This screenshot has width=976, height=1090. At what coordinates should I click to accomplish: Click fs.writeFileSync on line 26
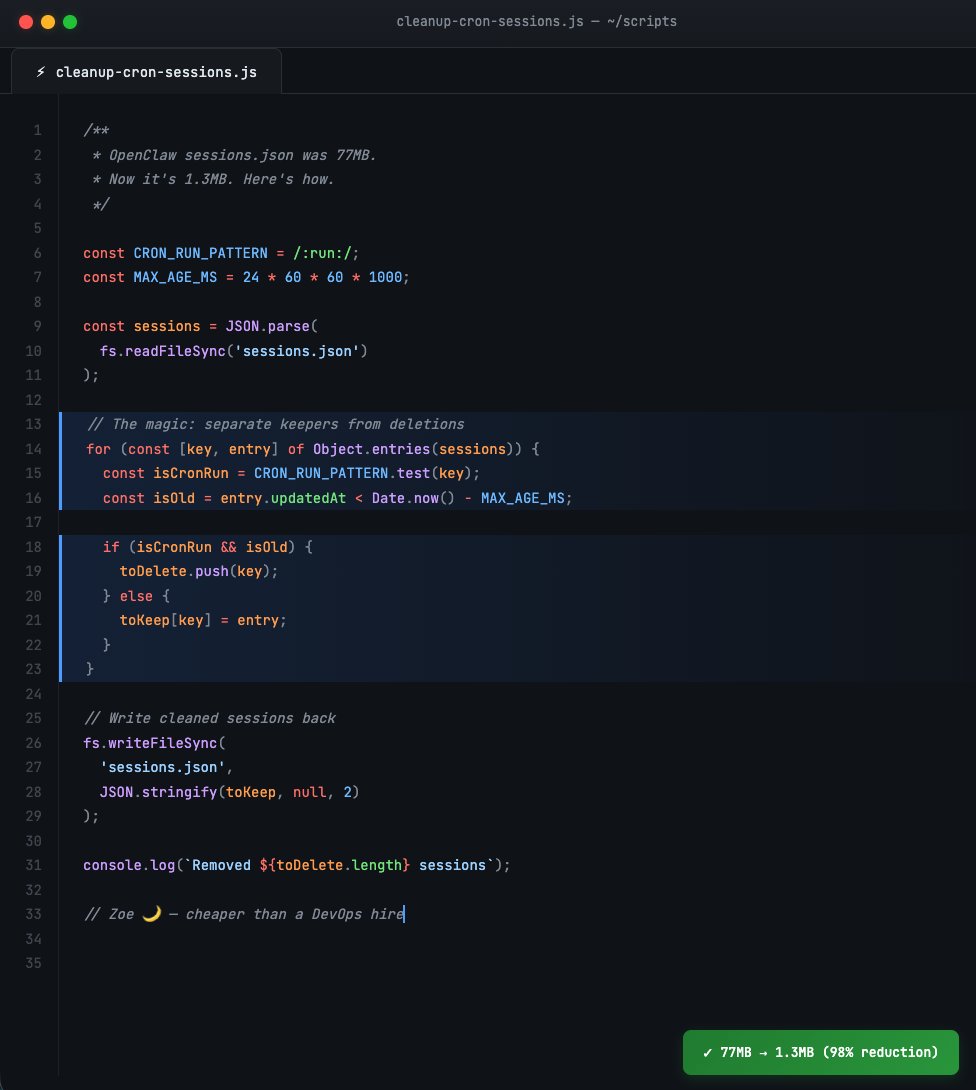click(150, 743)
